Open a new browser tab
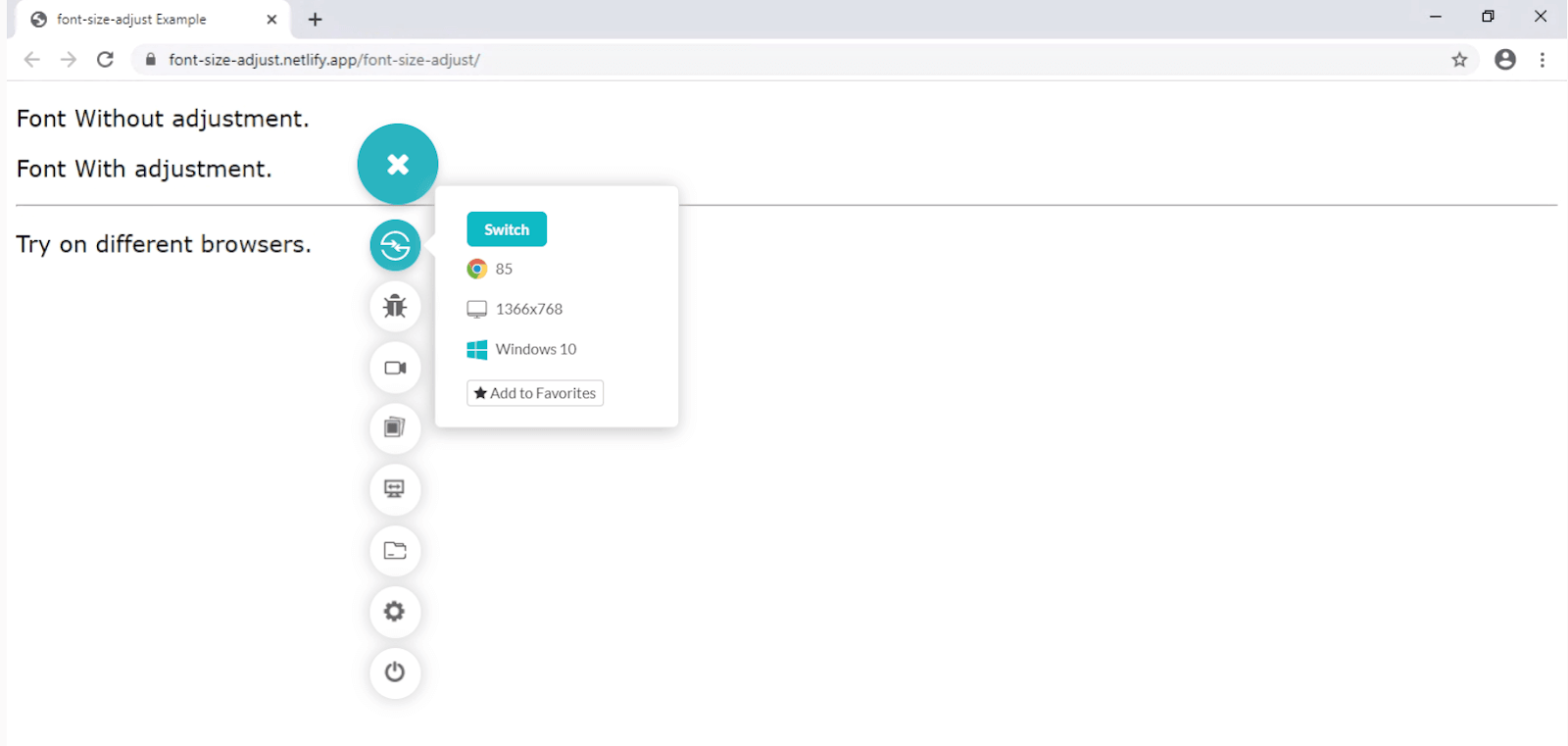The image size is (1568, 746). point(315,20)
